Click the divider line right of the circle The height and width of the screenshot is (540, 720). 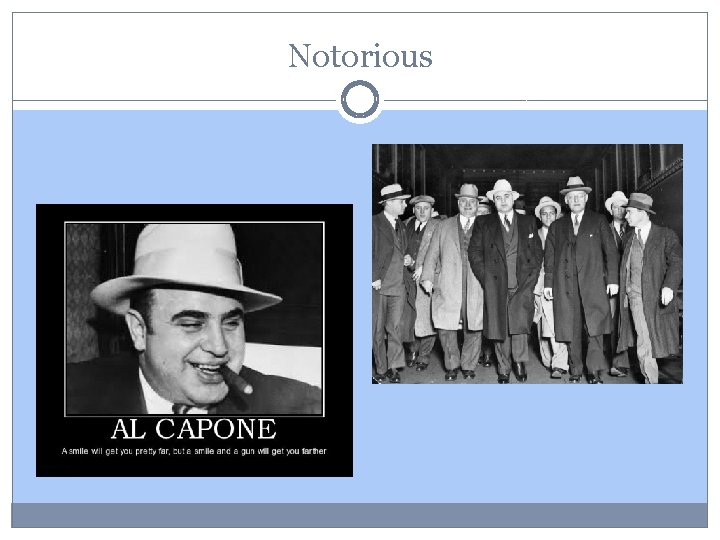[546, 100]
